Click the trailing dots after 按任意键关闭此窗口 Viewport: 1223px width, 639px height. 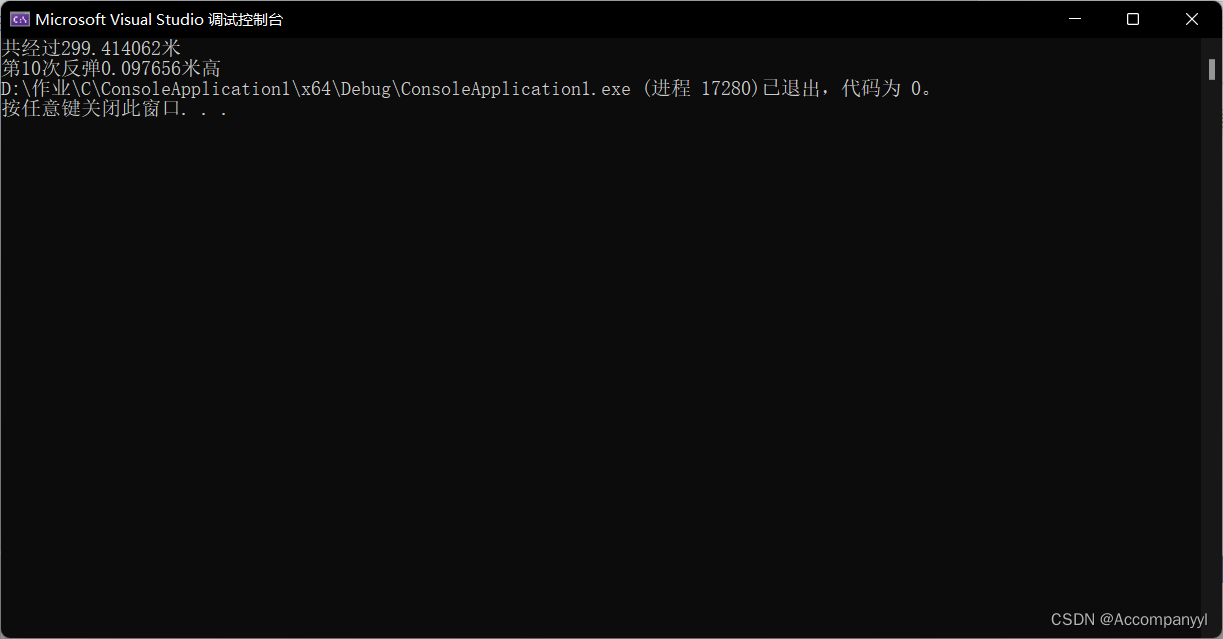coord(208,111)
